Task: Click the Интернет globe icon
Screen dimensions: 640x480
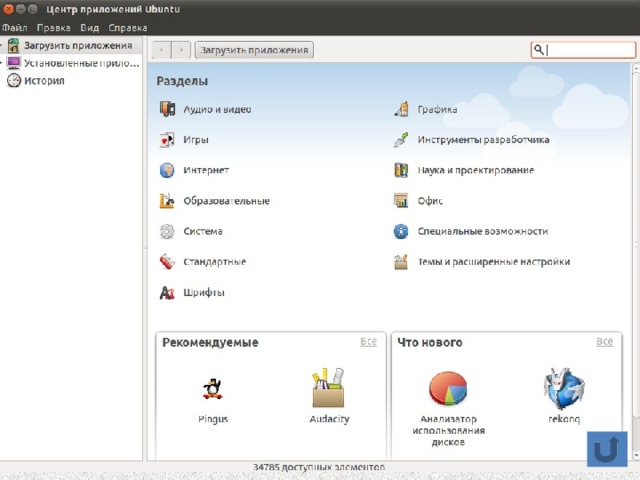Action: [x=167, y=170]
